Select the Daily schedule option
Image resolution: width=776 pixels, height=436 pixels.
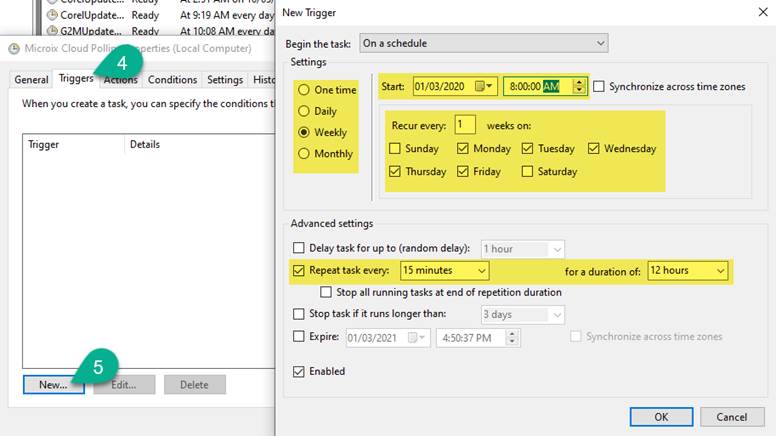(x=304, y=111)
